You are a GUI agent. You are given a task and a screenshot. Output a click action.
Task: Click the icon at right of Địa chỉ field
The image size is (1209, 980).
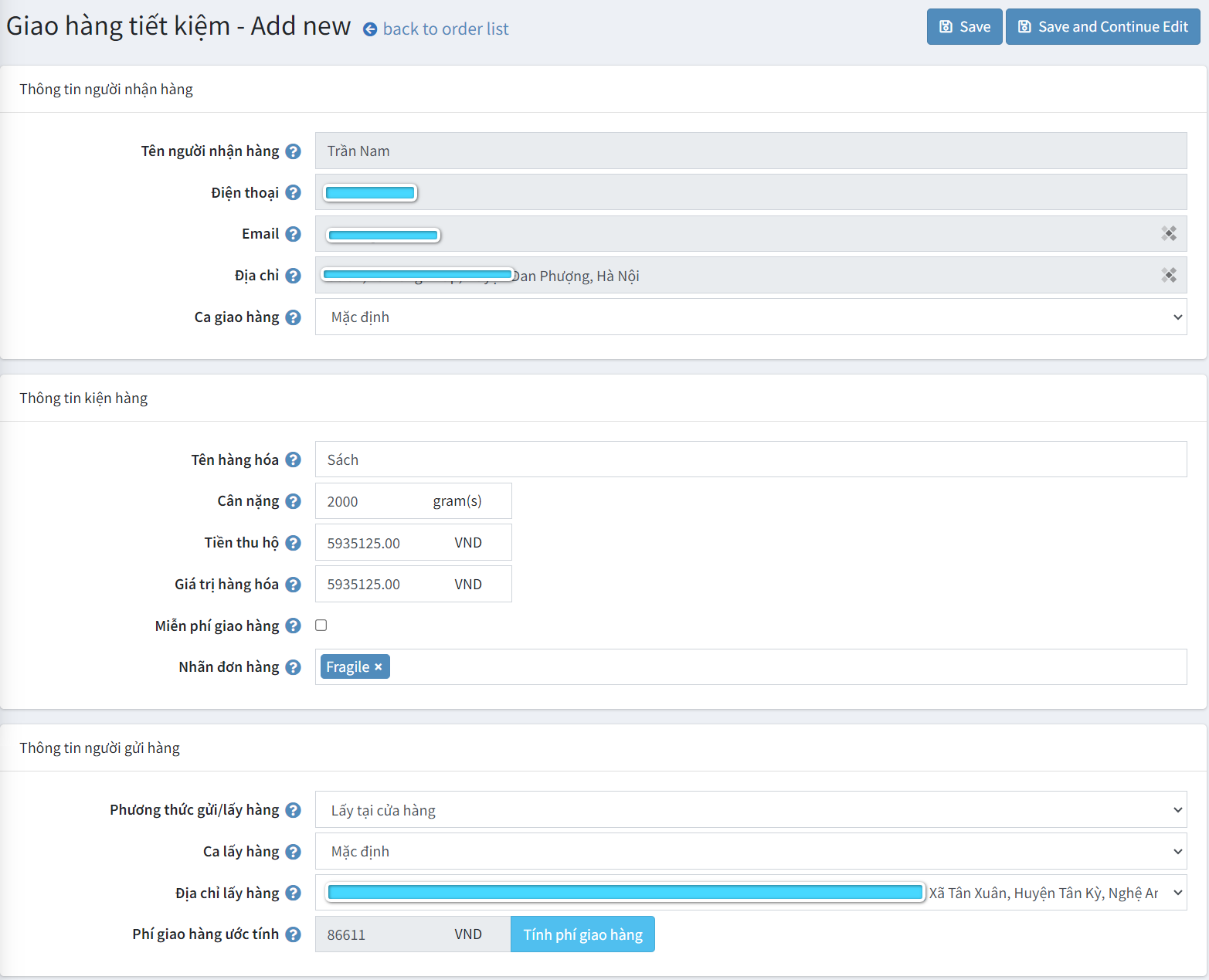tap(1169, 275)
